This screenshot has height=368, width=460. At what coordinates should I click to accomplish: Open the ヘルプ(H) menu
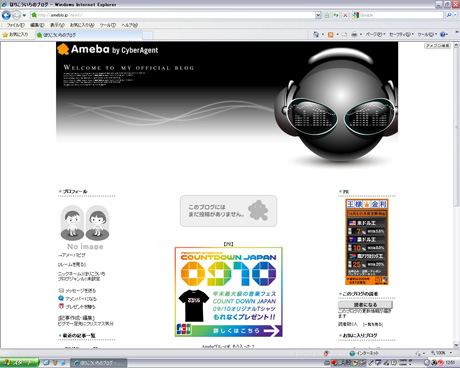pos(129,25)
